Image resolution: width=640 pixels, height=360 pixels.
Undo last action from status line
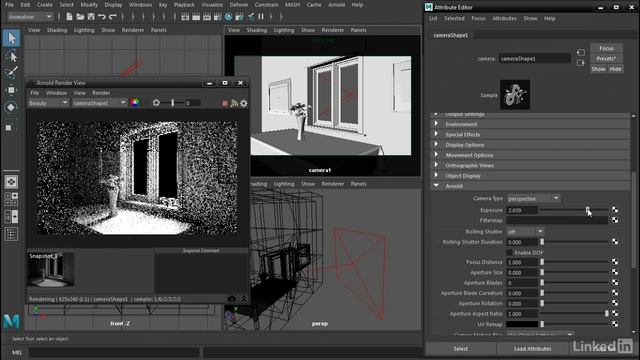102,17
